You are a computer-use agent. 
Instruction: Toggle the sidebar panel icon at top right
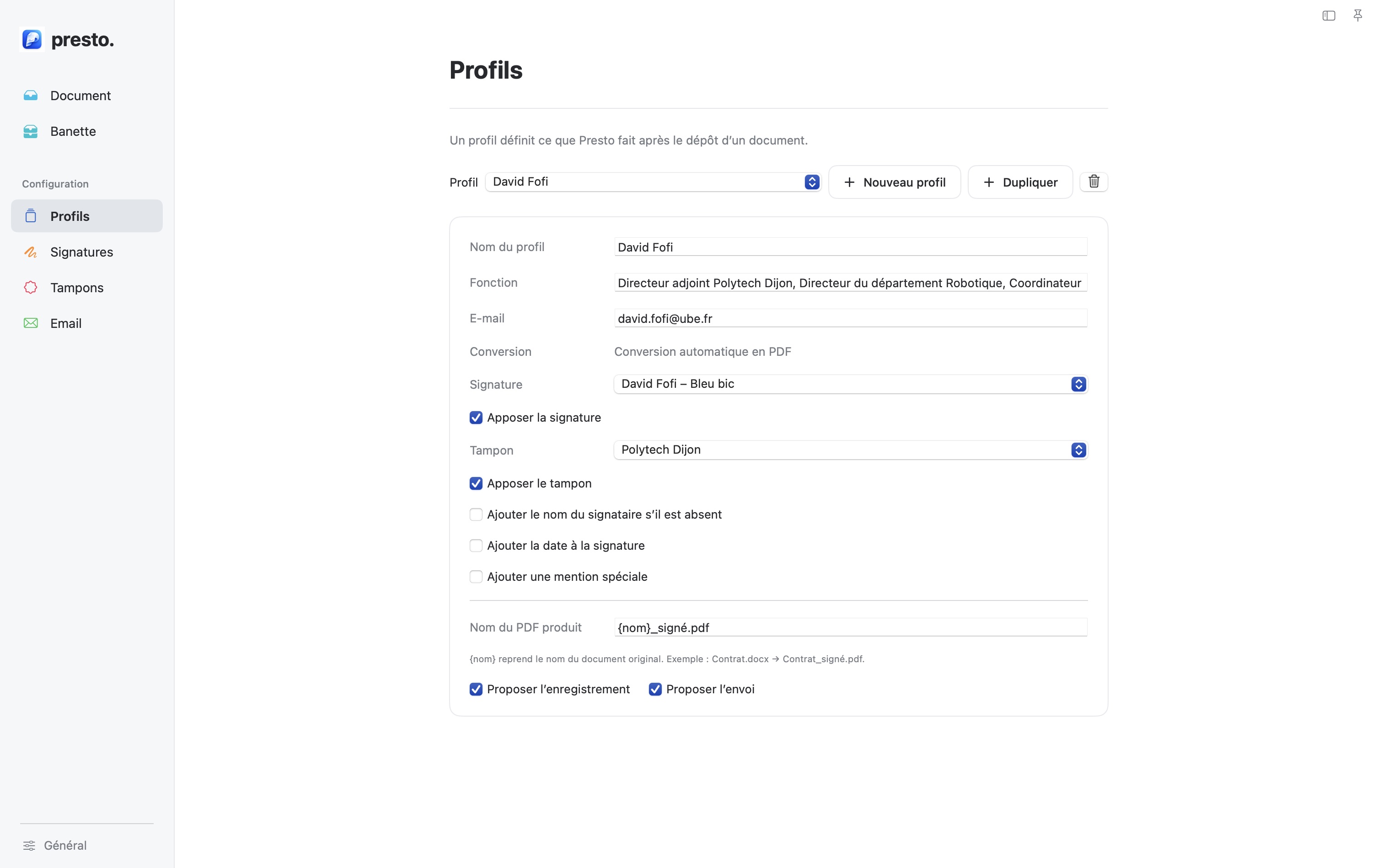[x=1329, y=16]
